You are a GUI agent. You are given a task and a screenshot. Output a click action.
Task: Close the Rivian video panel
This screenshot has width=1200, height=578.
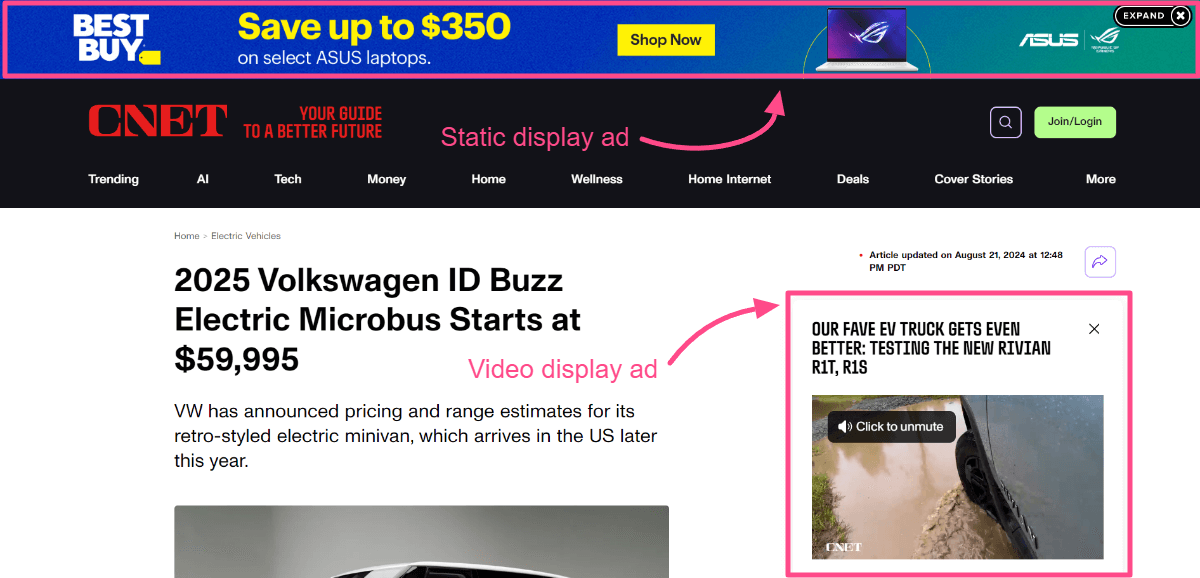1094,329
